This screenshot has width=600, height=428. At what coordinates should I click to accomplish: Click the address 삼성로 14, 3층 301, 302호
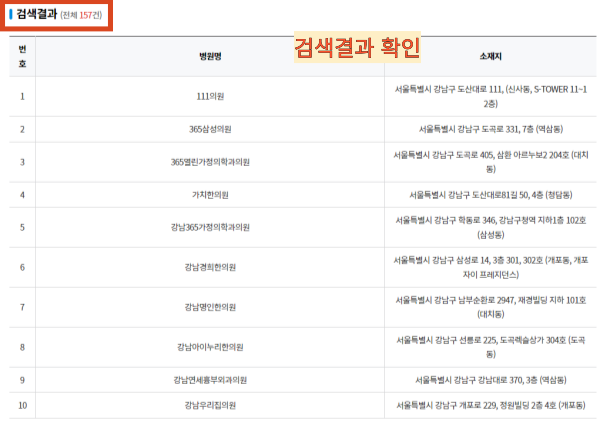[x=491, y=267]
